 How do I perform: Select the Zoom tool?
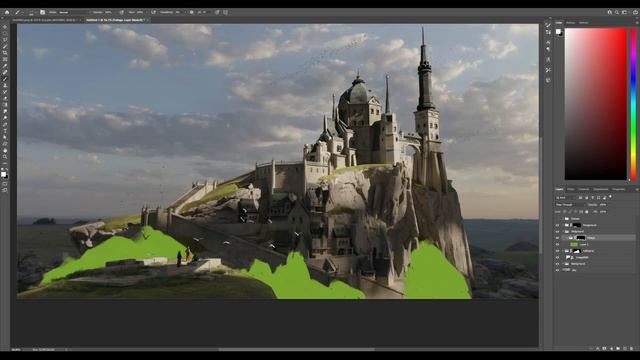pyautogui.click(x=5, y=157)
